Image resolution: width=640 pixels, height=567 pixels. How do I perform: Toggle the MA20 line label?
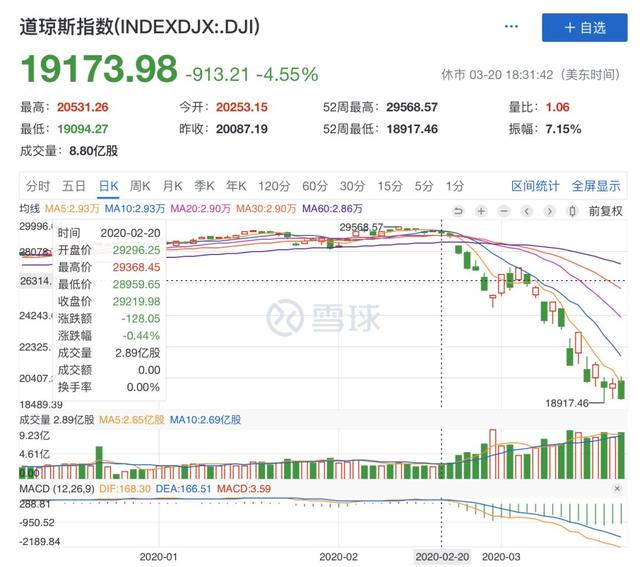[198, 209]
